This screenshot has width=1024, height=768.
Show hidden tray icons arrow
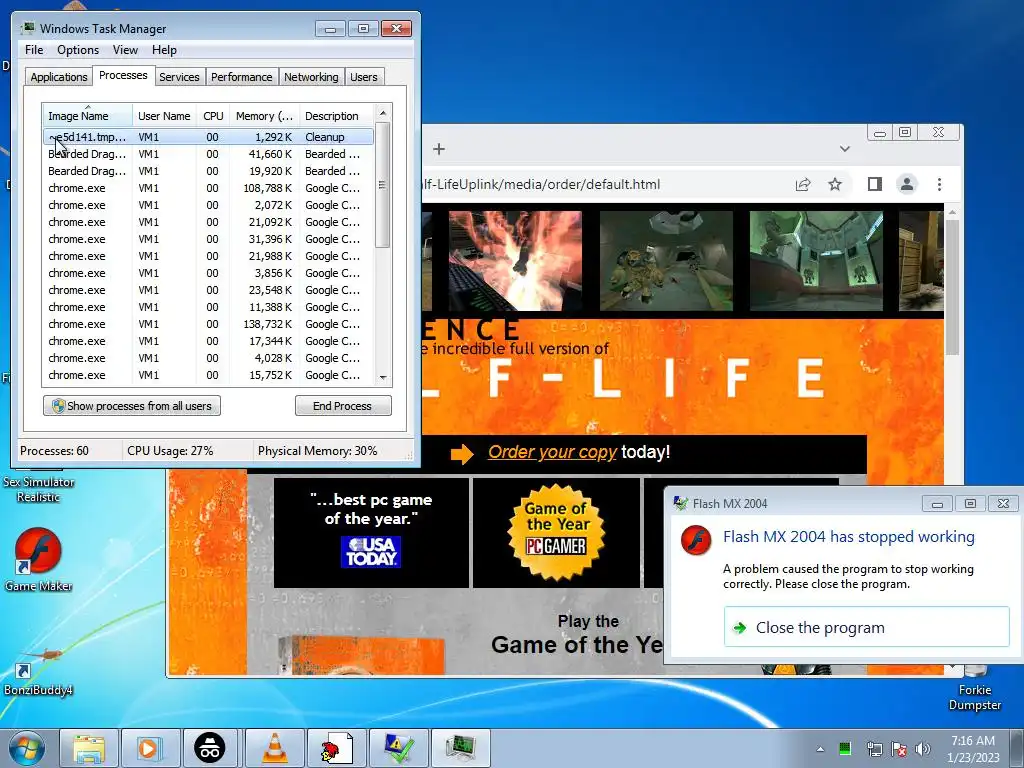(x=820, y=749)
